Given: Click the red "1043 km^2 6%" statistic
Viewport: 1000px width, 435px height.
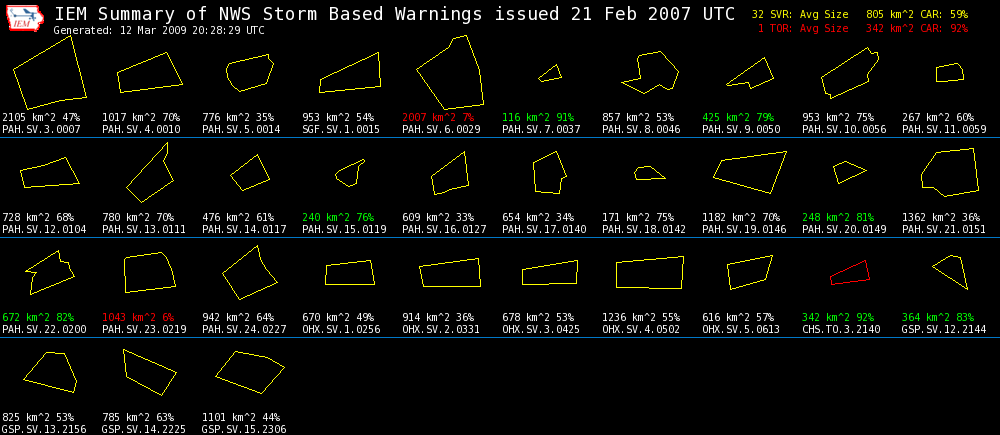Looking at the screenshot, I should pos(138,317).
